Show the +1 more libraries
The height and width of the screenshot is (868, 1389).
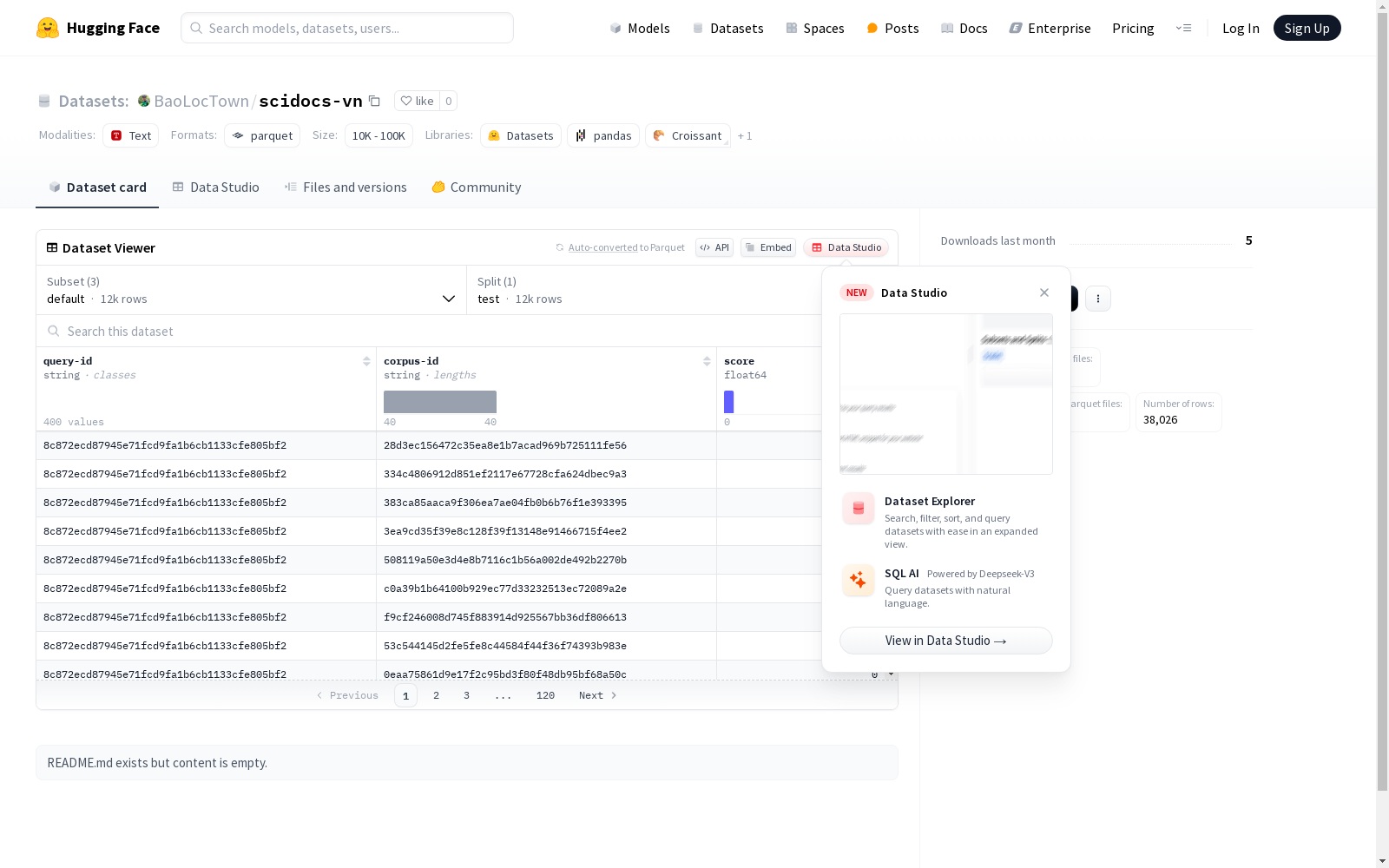[x=745, y=135]
